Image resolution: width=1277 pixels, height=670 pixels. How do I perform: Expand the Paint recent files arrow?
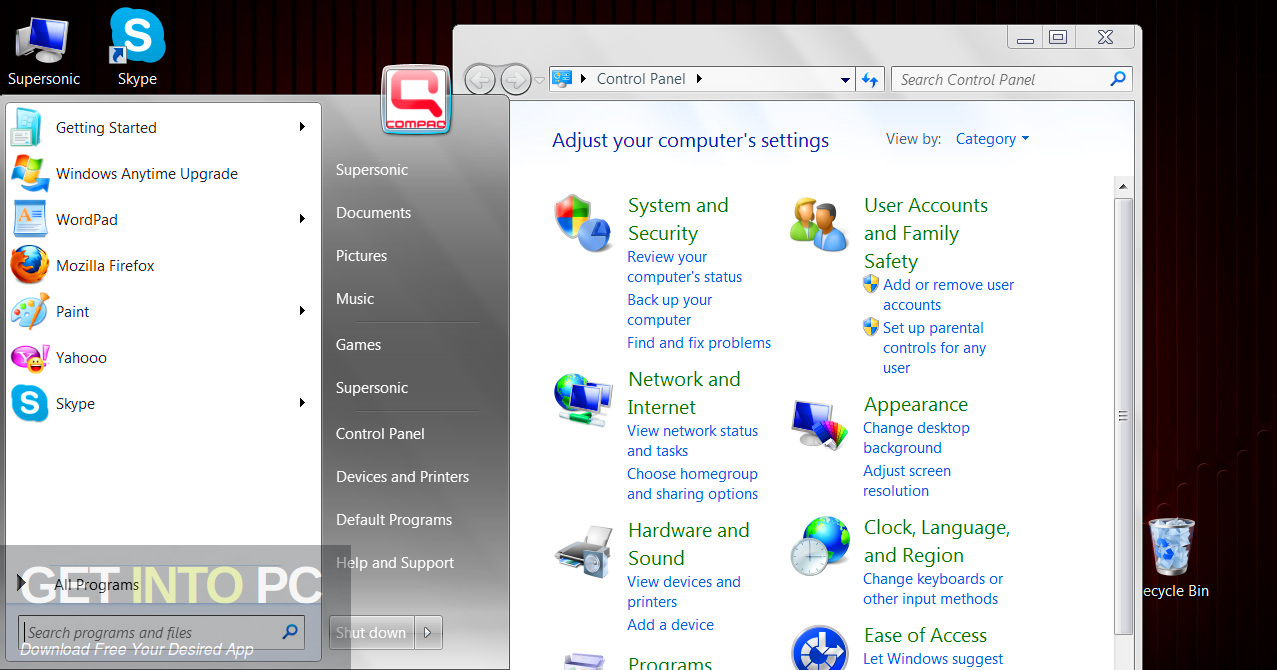[302, 311]
